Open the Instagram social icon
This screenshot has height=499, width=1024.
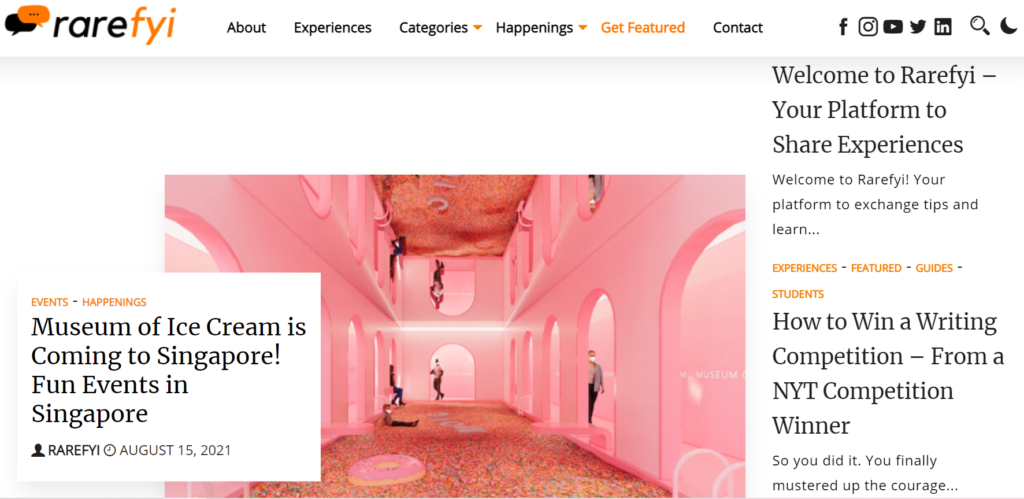click(868, 27)
